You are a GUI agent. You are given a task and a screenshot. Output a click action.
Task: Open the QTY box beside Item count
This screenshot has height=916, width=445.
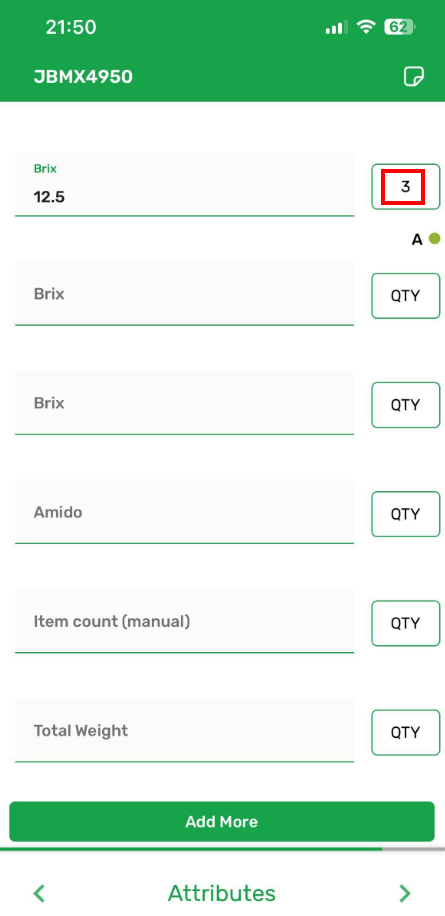405,623
